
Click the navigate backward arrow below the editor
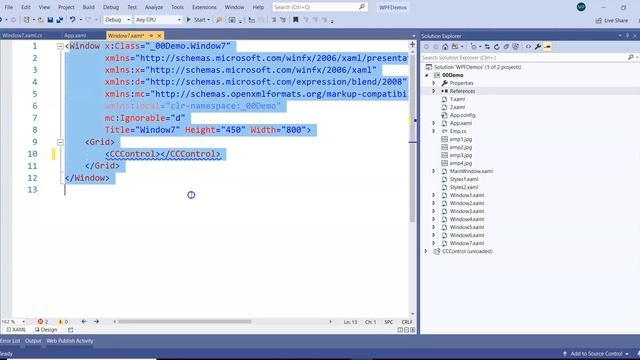click(84, 322)
